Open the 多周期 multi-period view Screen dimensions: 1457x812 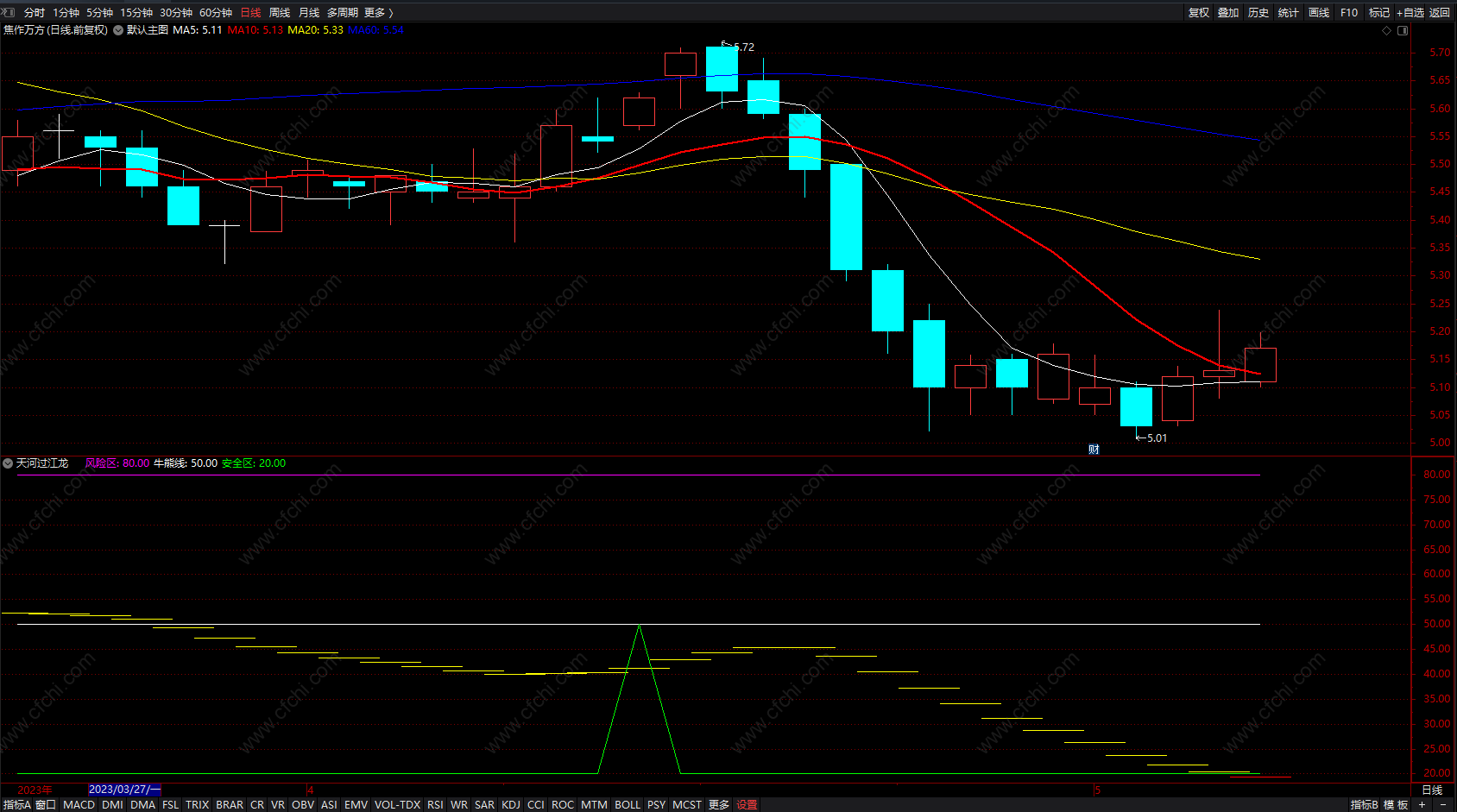coord(343,12)
